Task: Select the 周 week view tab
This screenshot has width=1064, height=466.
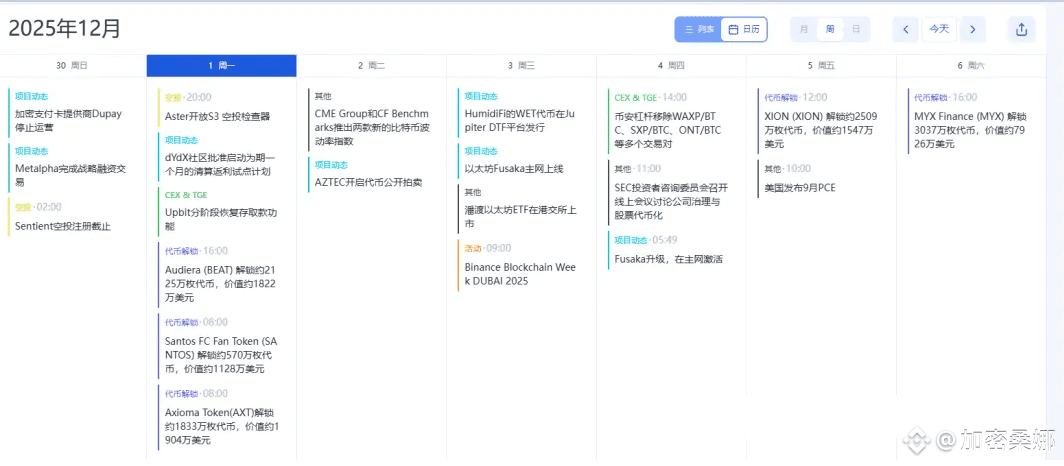Action: tap(830, 29)
